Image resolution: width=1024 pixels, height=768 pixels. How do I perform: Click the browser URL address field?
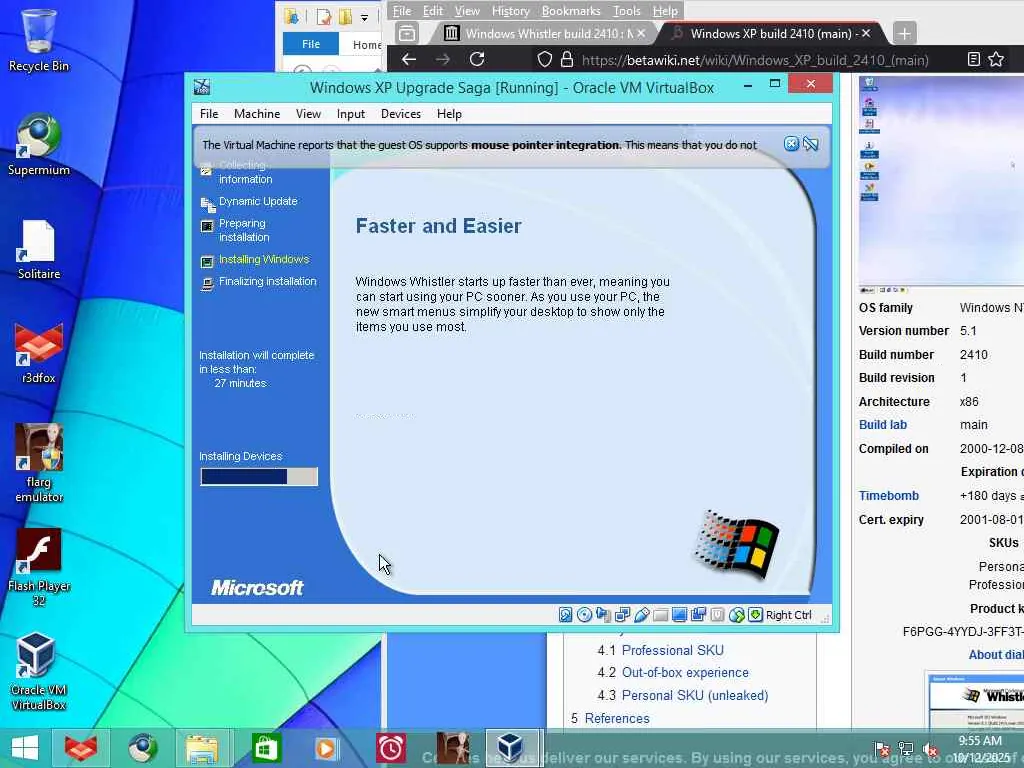coord(755,60)
